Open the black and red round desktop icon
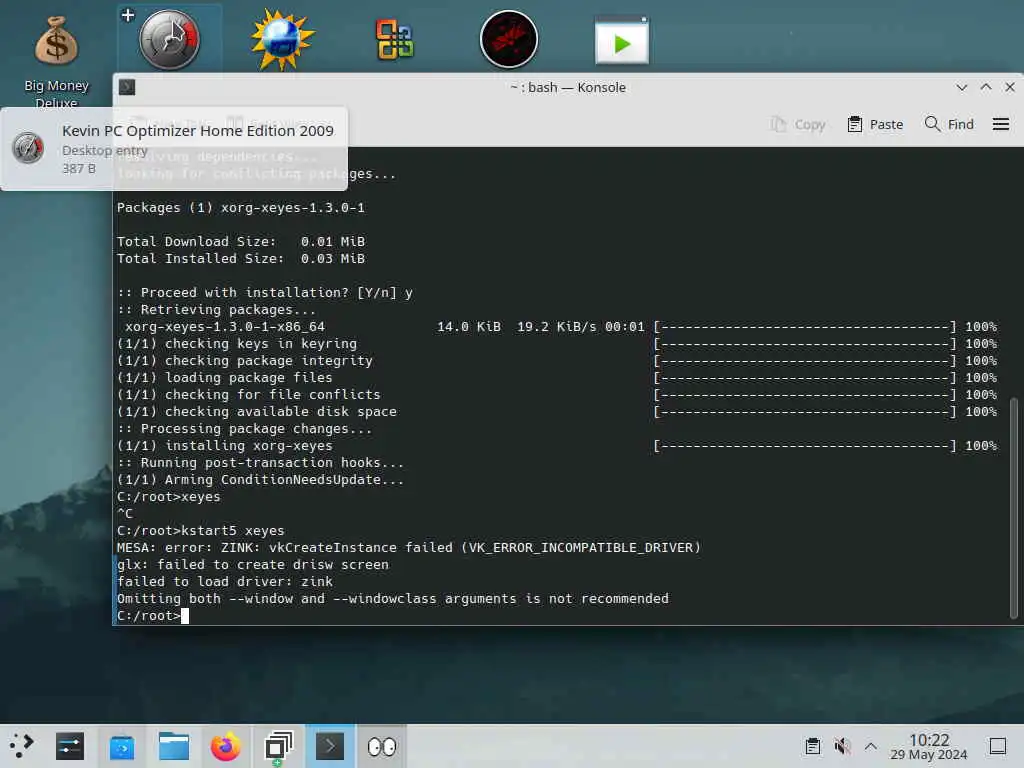This screenshot has width=1024, height=768. 509,40
